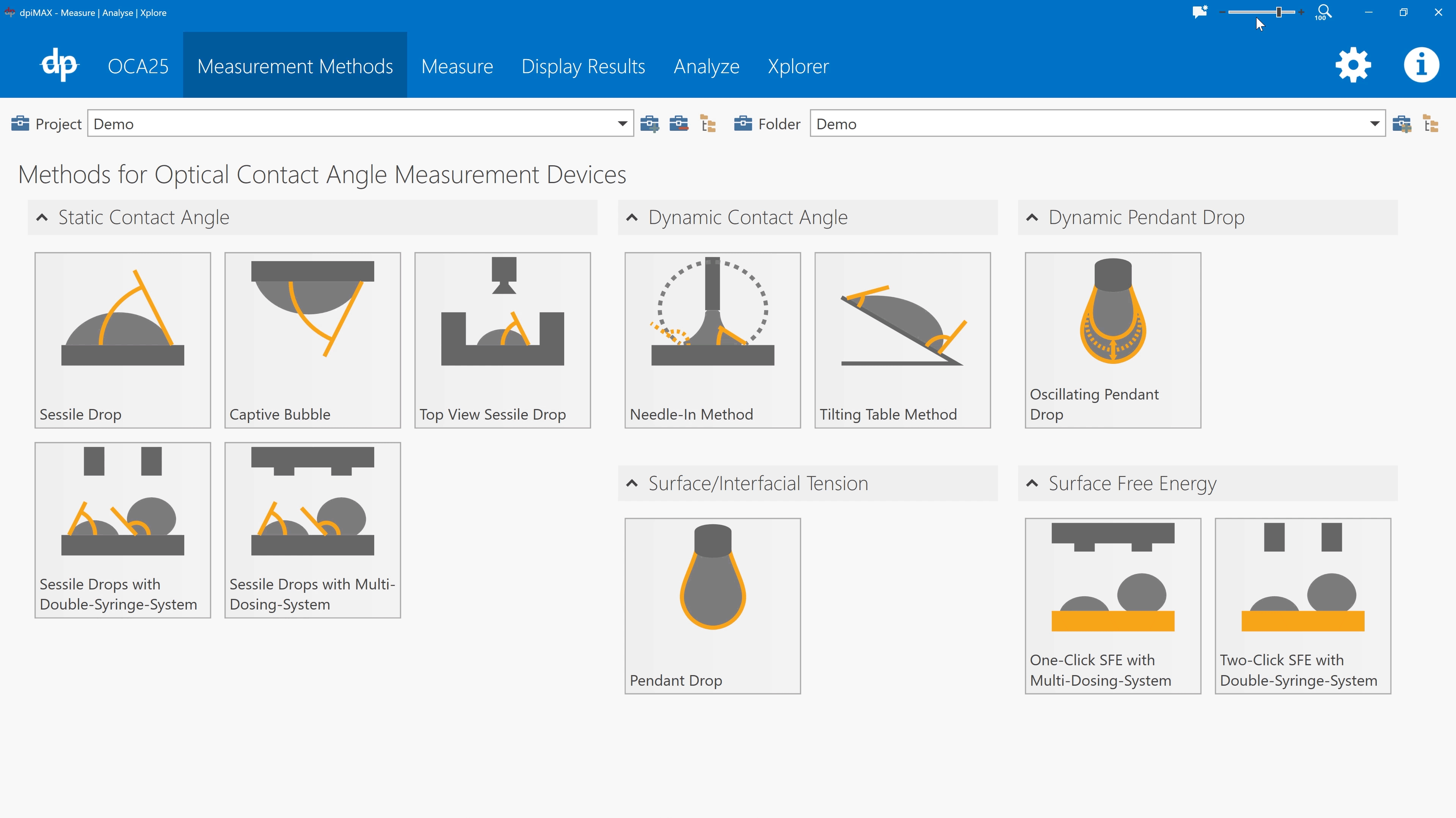The width and height of the screenshot is (1456, 818).
Task: Switch to the Display Results tab
Action: click(x=583, y=66)
